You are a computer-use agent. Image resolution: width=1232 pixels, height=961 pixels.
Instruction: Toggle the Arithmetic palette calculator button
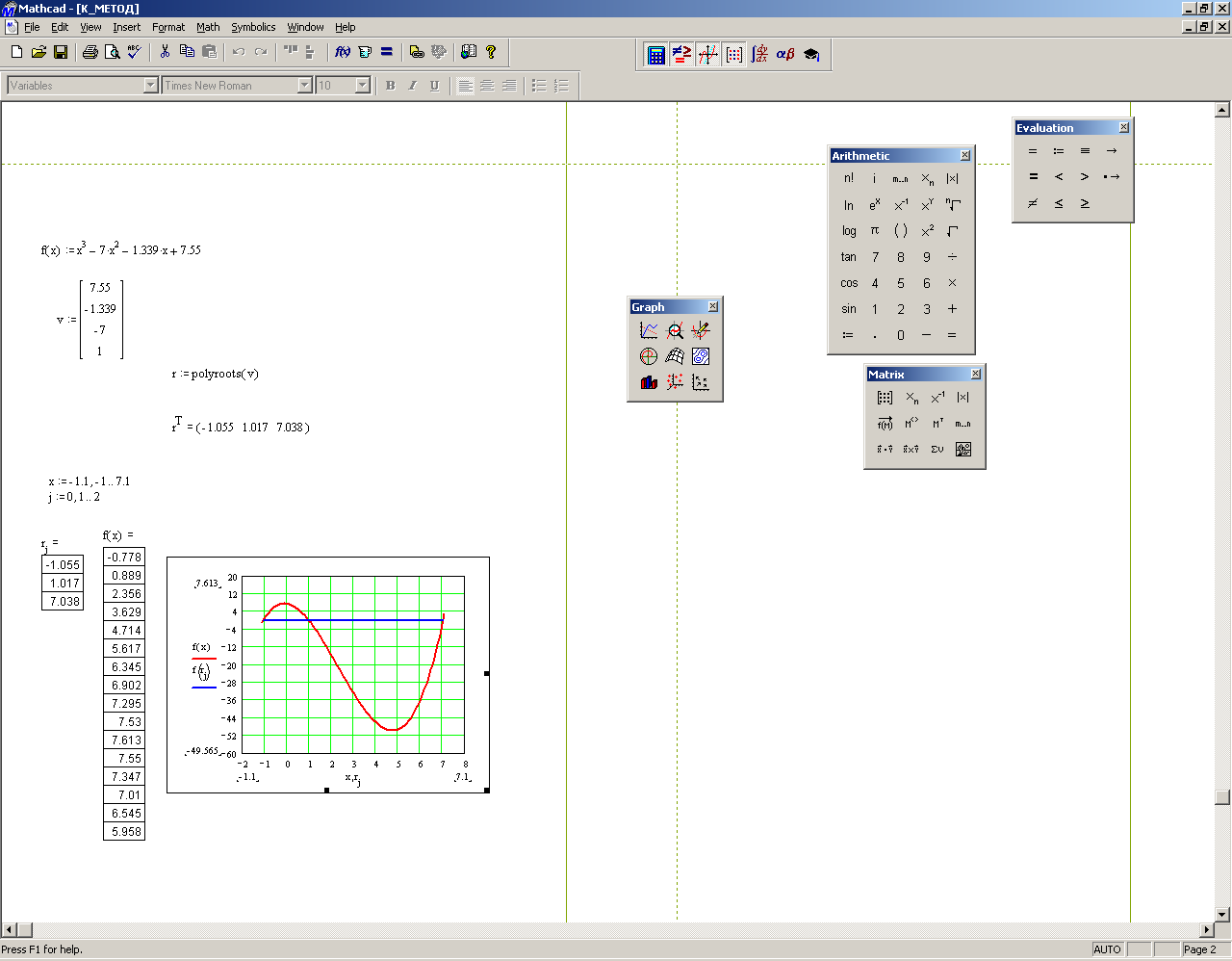pos(656,55)
